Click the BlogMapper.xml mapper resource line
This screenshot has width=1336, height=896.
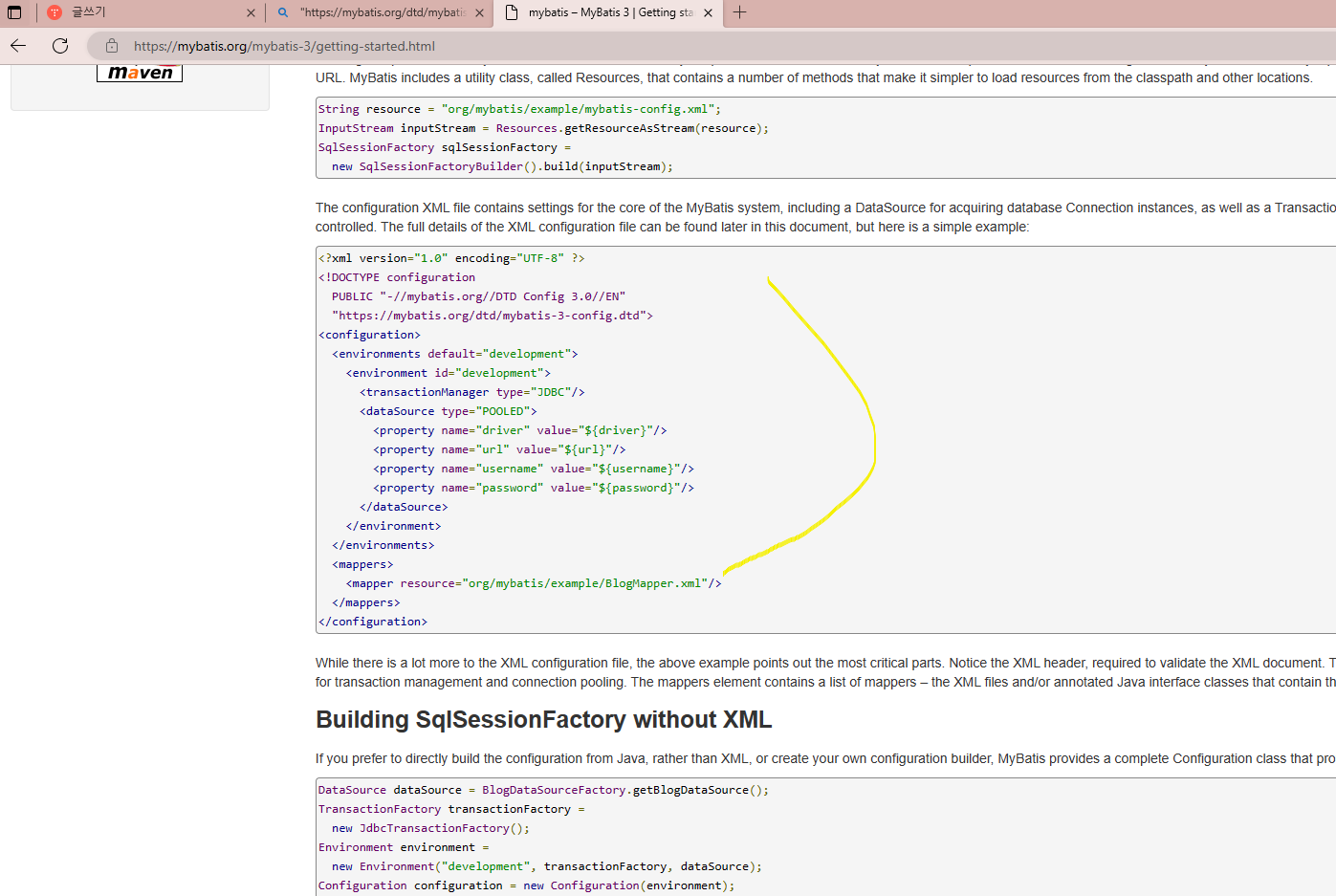pyautogui.click(x=534, y=583)
